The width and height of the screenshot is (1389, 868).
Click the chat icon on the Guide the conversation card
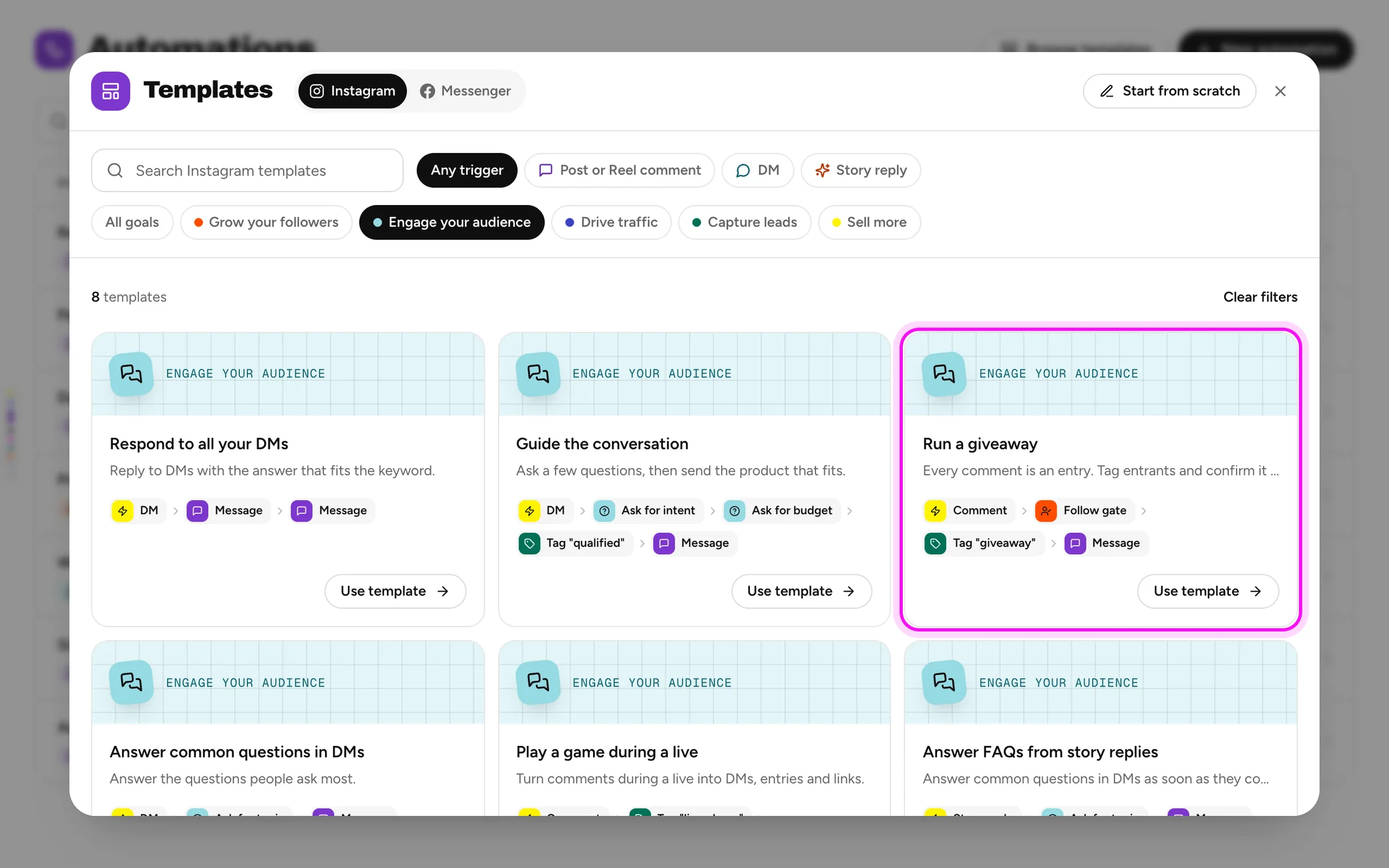tap(538, 373)
